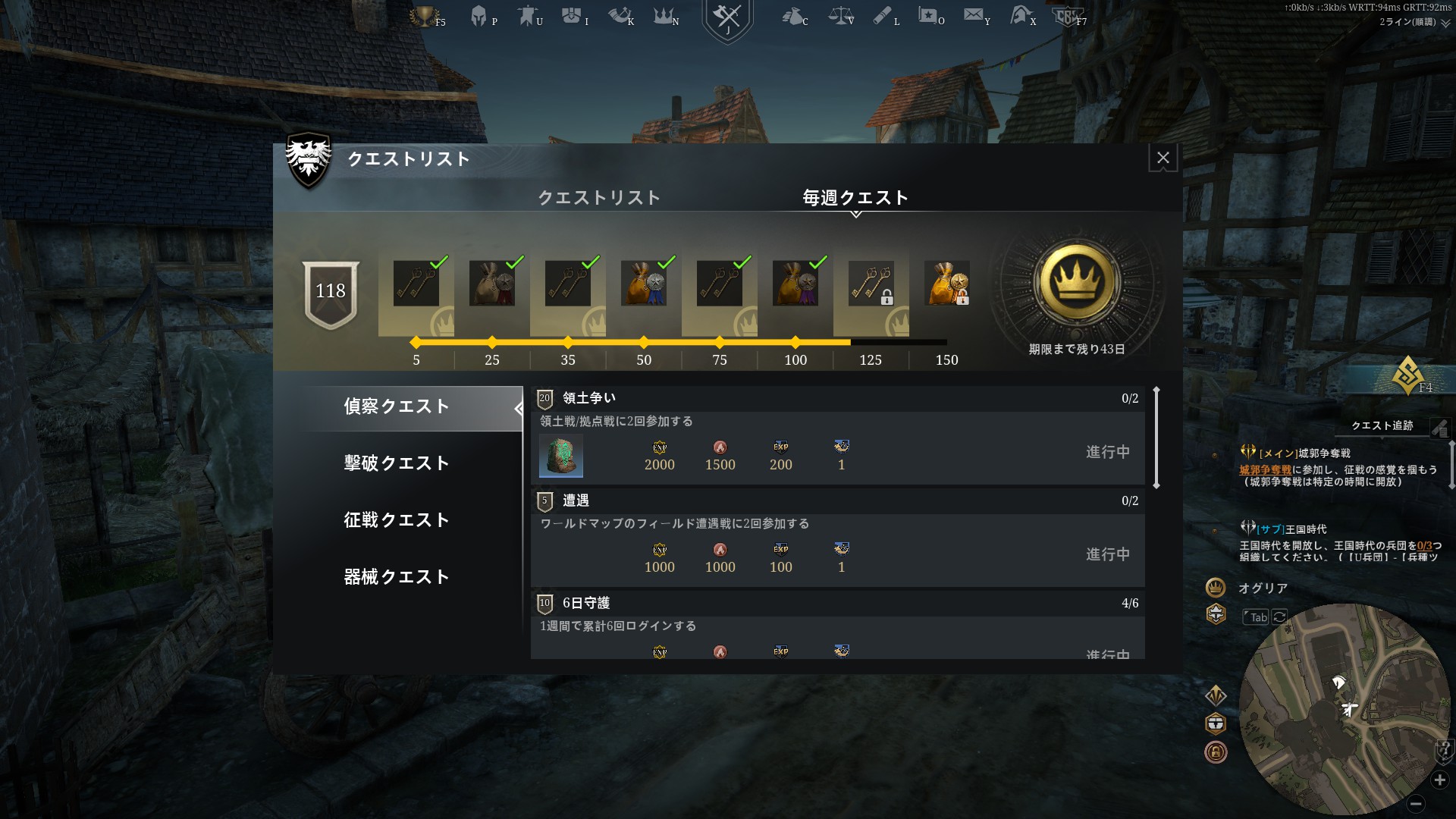This screenshot has width=1456, height=819.
Task: Click the 進行中 button for 領土争い
Action: coord(1107,452)
